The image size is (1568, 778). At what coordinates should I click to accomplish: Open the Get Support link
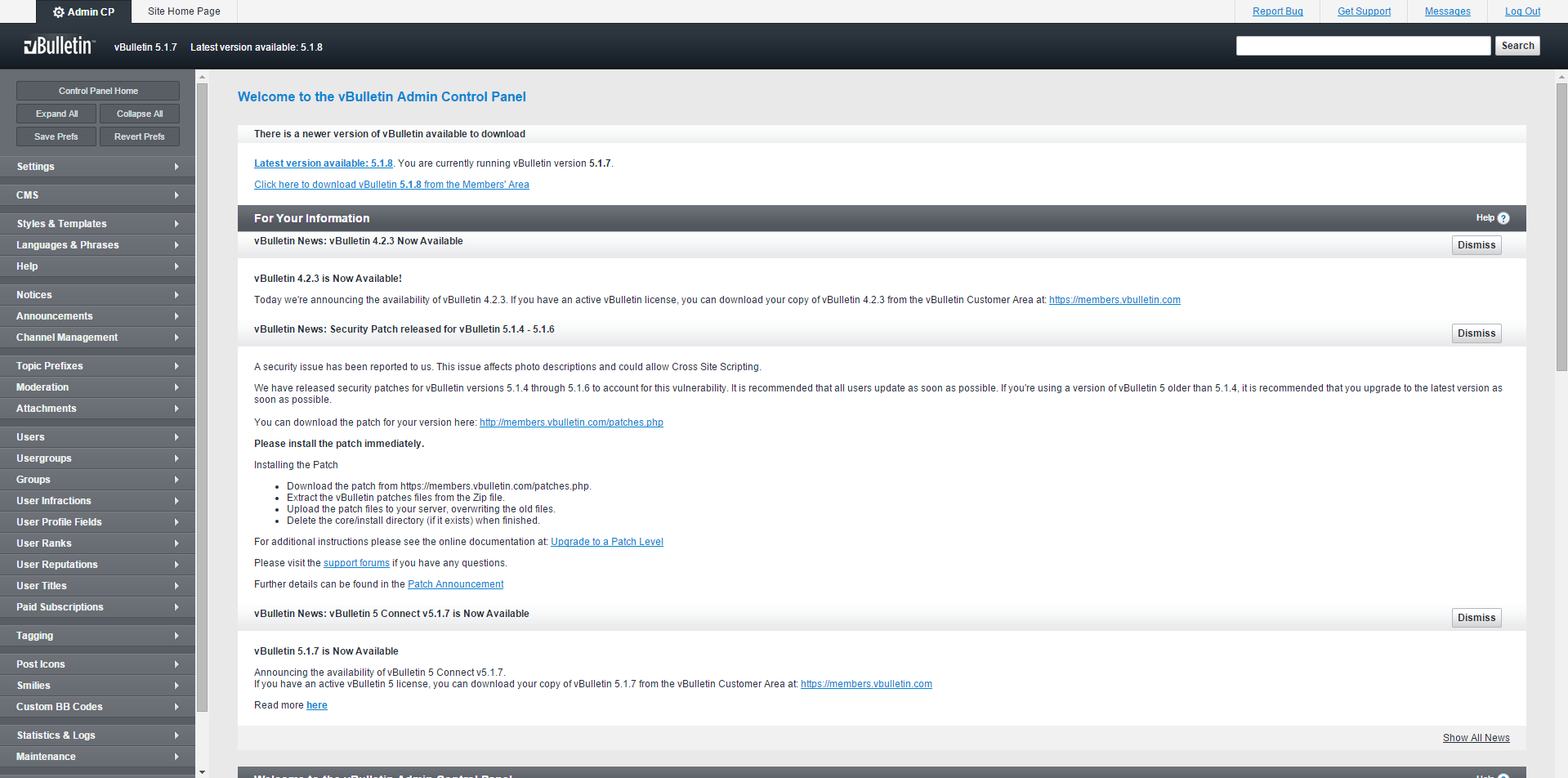1364,11
